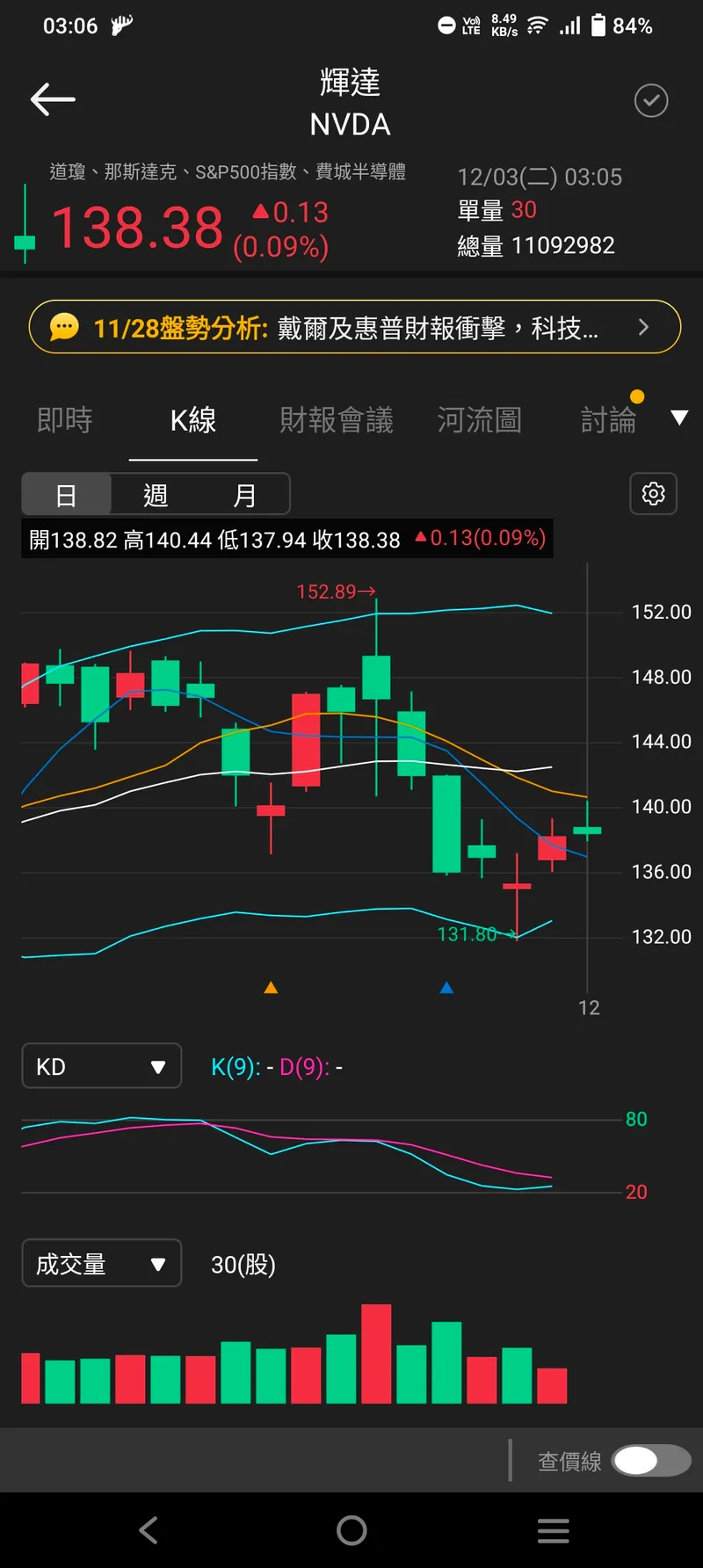Viewport: 703px width, 1568px height.
Task: Expand more tabs with the white triangle
Action: pos(679,418)
